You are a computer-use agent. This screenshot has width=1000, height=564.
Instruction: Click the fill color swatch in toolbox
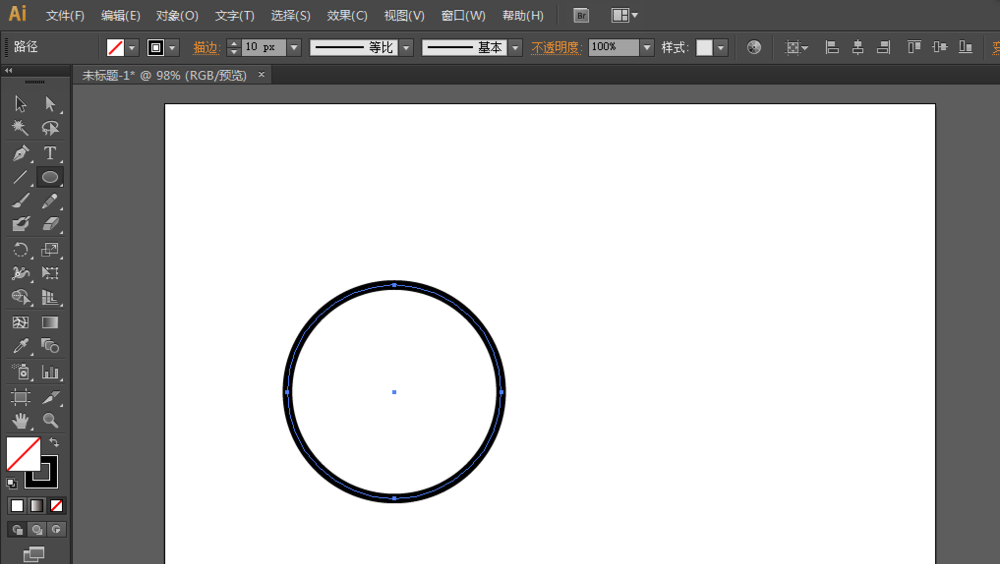pos(22,453)
